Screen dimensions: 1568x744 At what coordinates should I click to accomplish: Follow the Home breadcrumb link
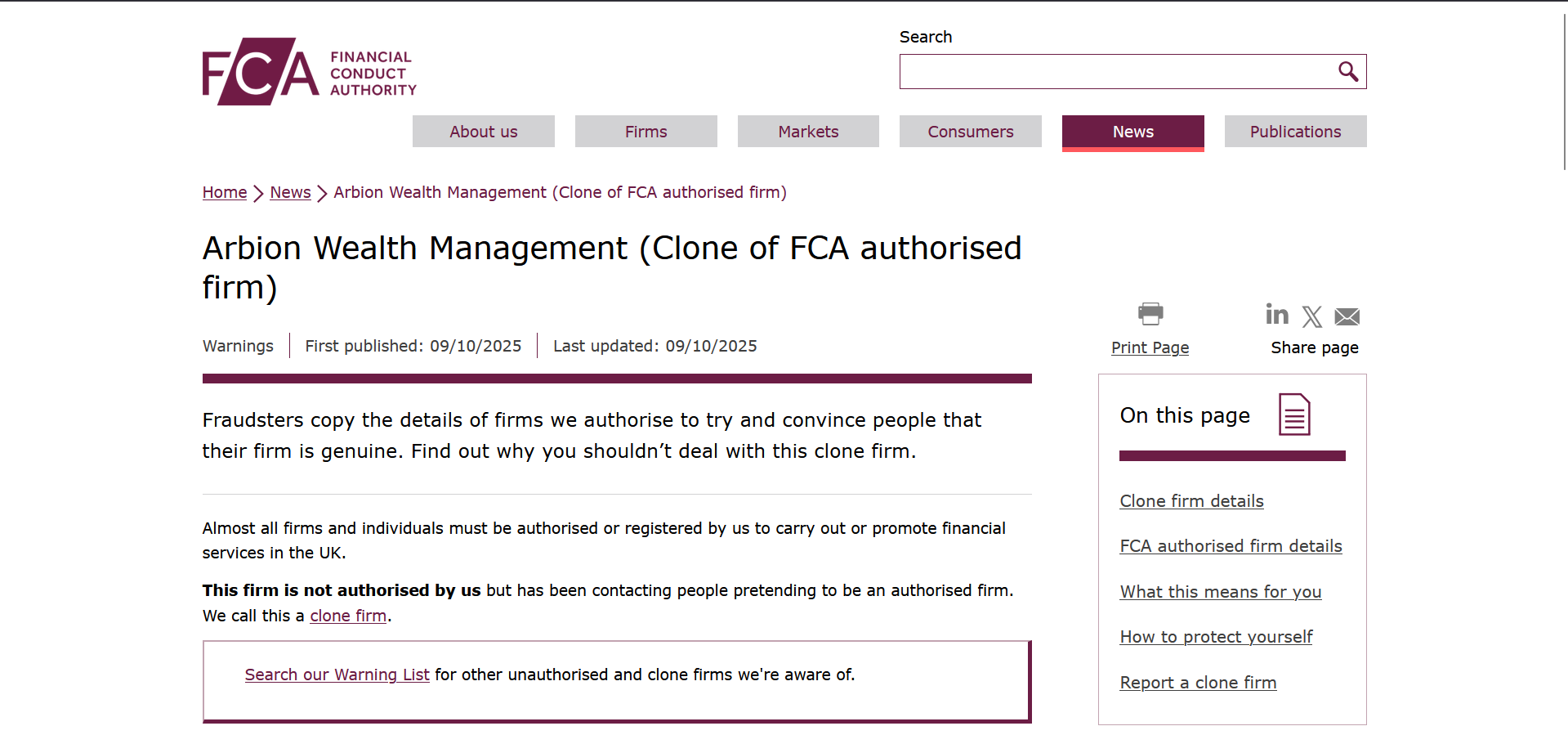224,192
